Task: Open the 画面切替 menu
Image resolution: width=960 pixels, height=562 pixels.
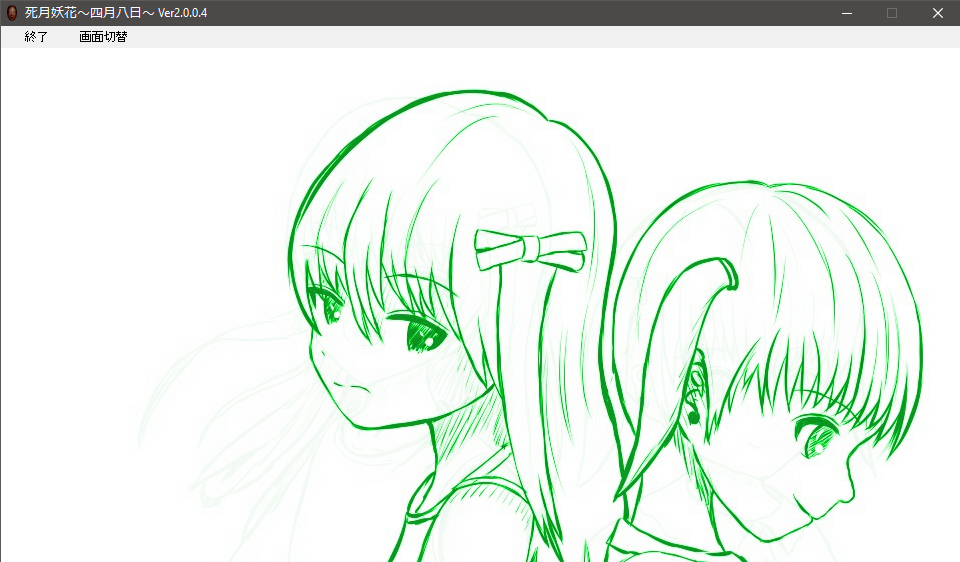Action: pos(103,37)
